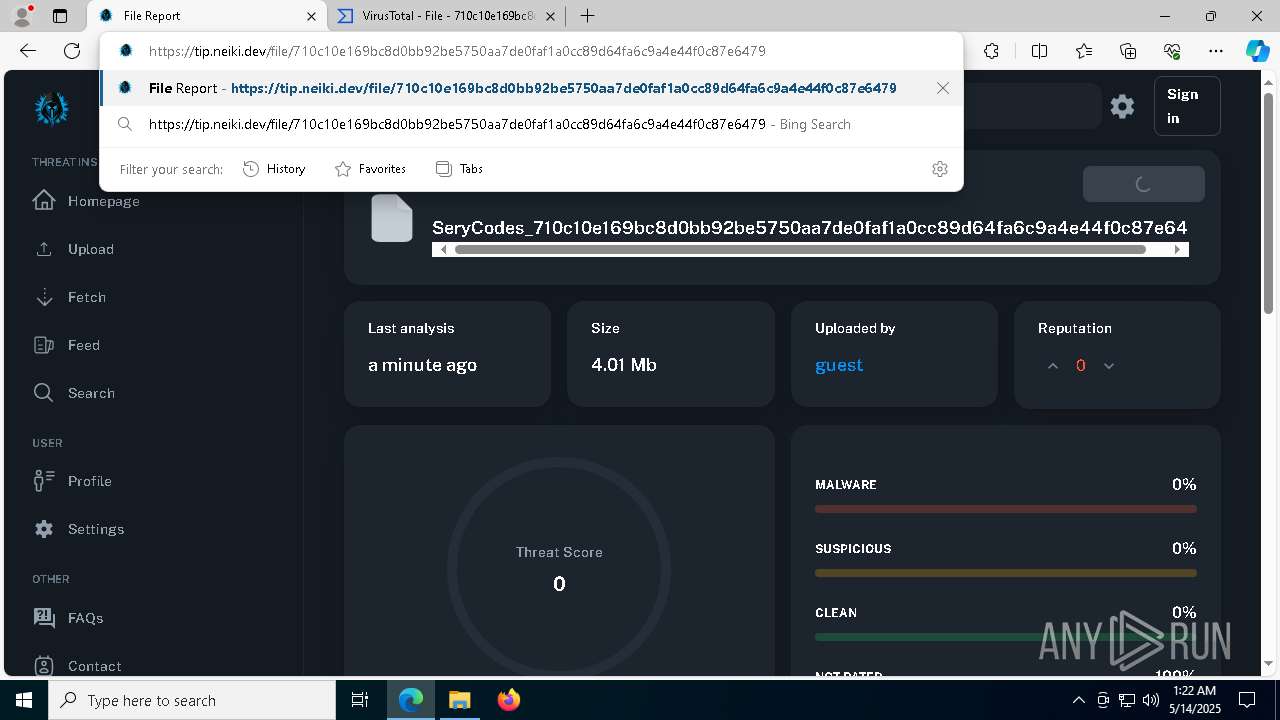This screenshot has height=720, width=1280.
Task: Close the File Report tab
Action: tap(312, 16)
